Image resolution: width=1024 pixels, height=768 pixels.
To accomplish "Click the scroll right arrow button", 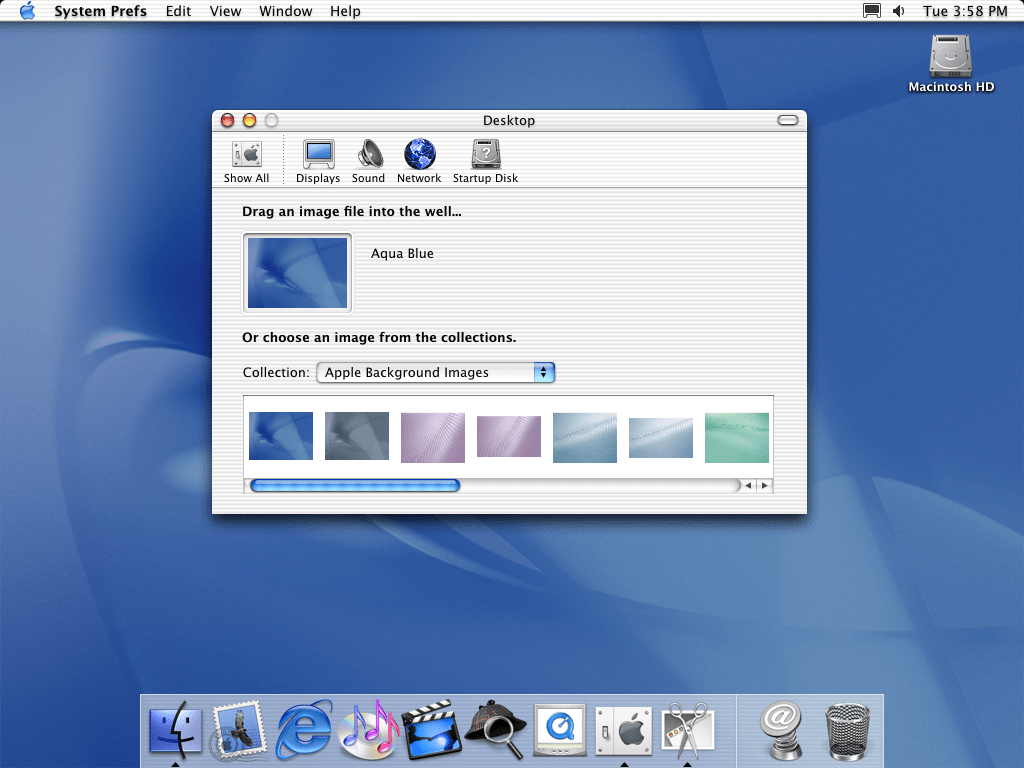I will click(764, 486).
